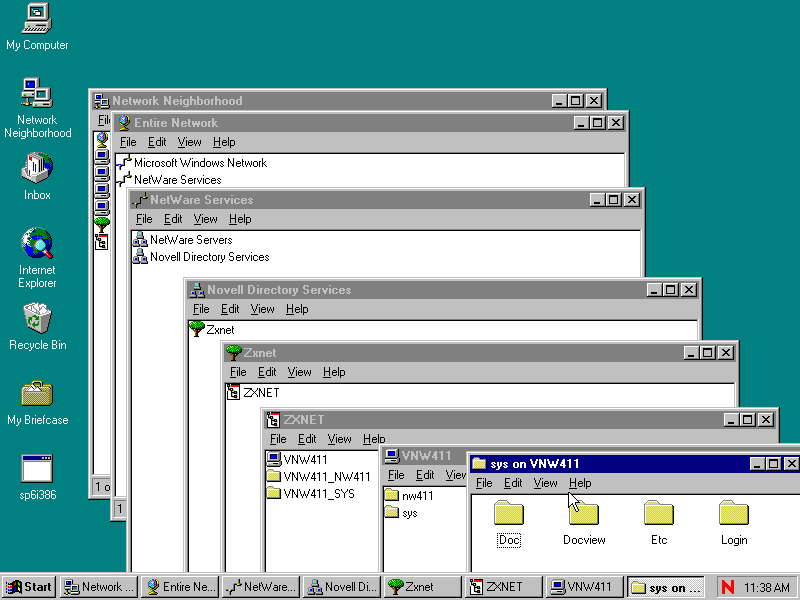Switch to Zxnet taskbar button
This screenshot has width=800, height=600.
[422, 587]
